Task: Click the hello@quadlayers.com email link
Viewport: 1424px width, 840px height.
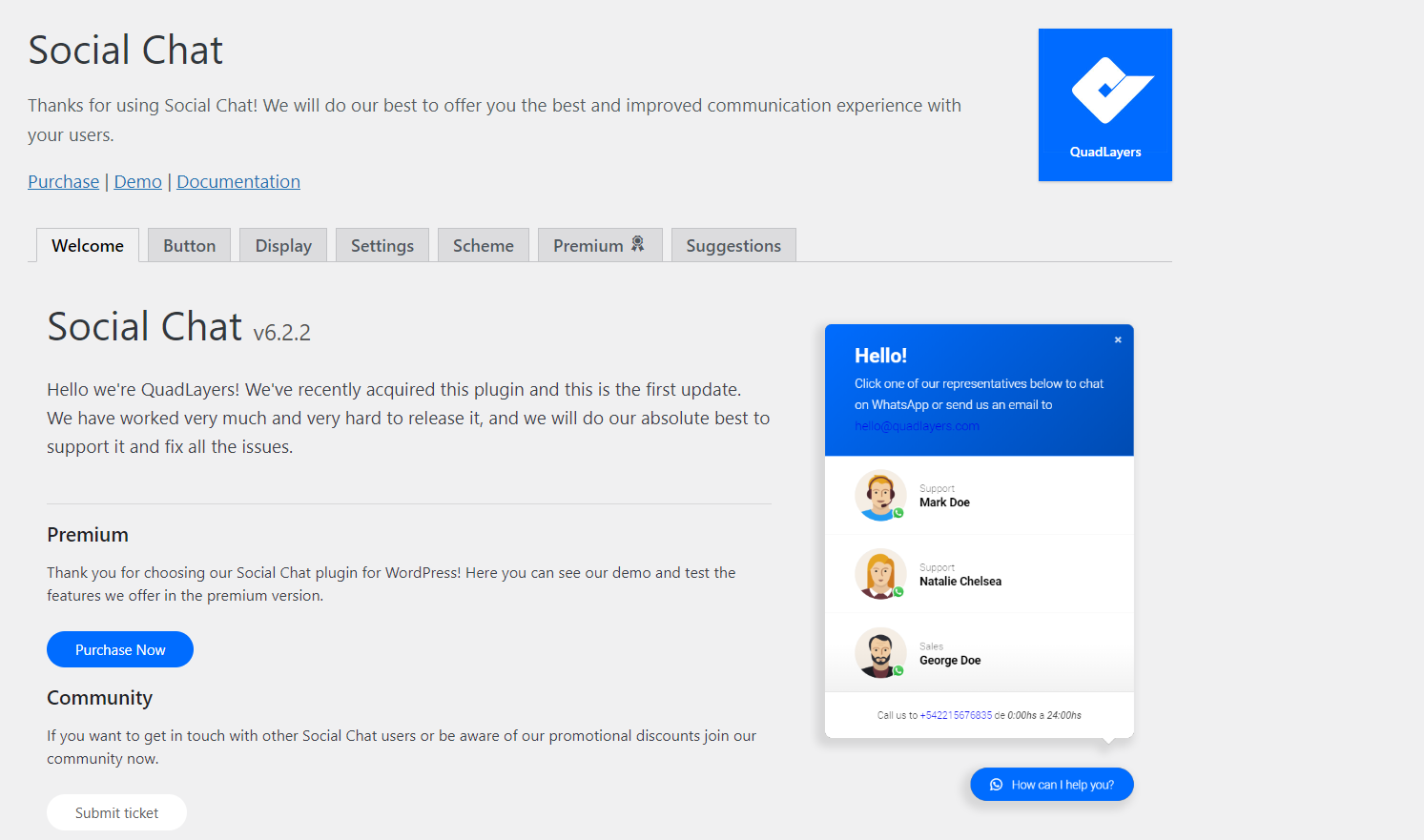Action: pos(917,426)
